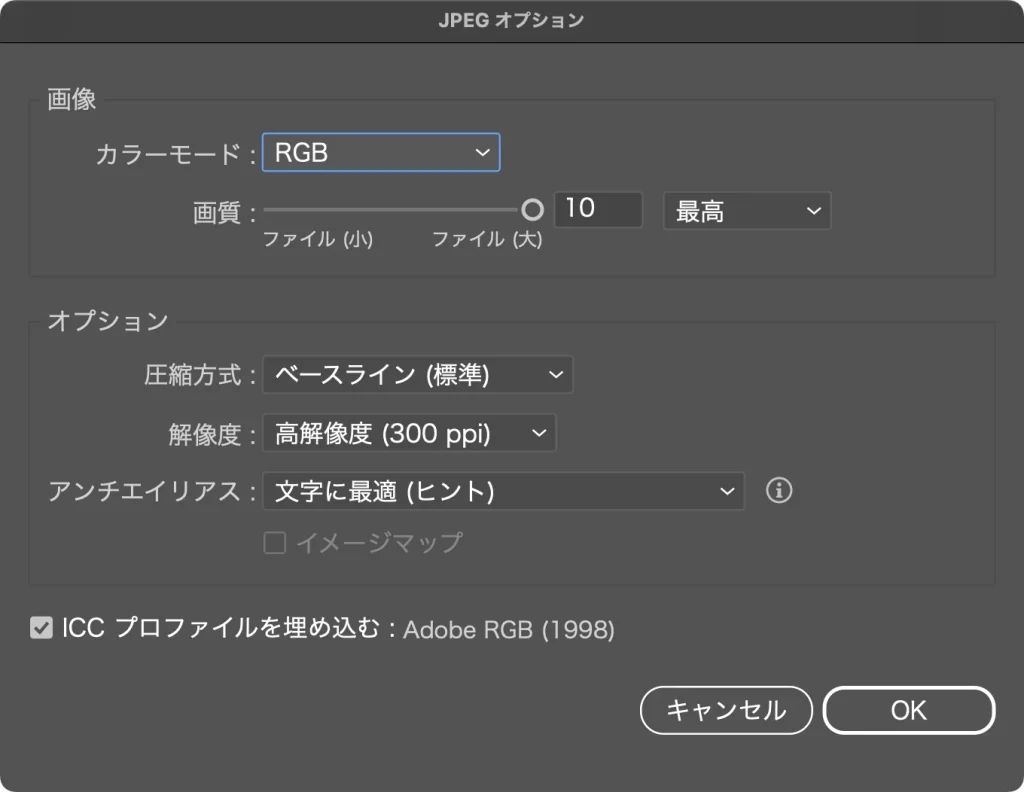Open the 圧縮方式 ベースライン (標準) dropdown

(x=417, y=375)
